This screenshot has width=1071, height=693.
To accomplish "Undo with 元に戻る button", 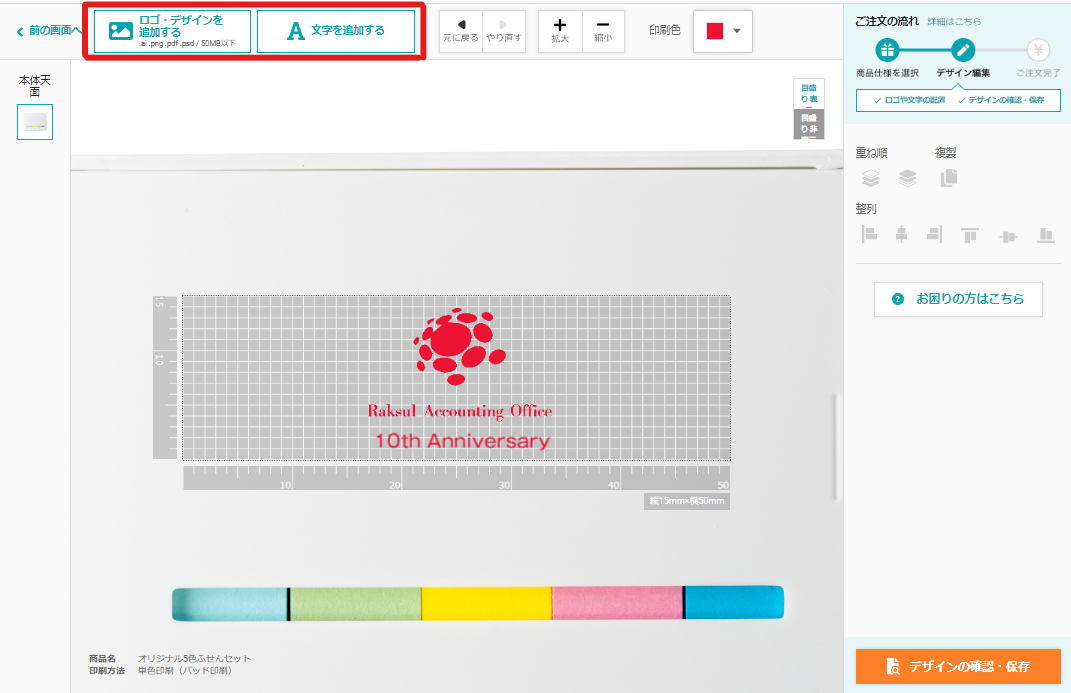I will (x=460, y=31).
